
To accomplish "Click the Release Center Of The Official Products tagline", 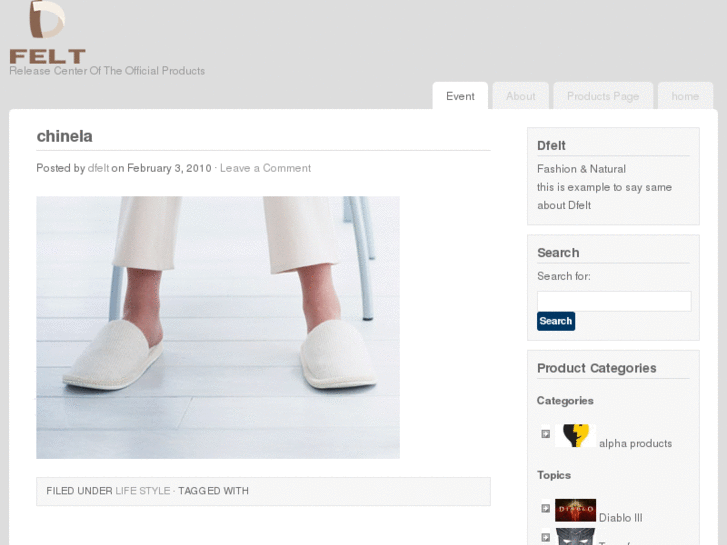I will tap(107, 71).
